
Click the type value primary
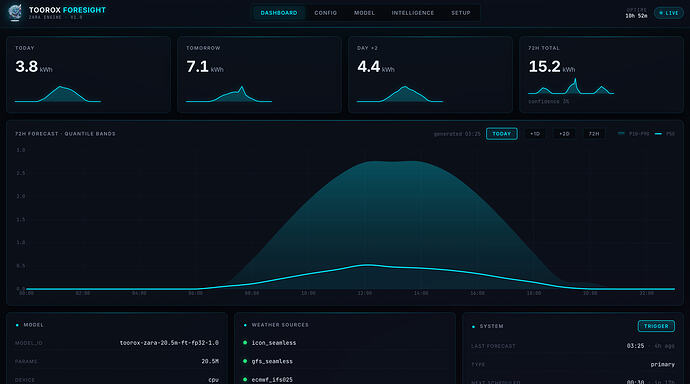(662, 364)
